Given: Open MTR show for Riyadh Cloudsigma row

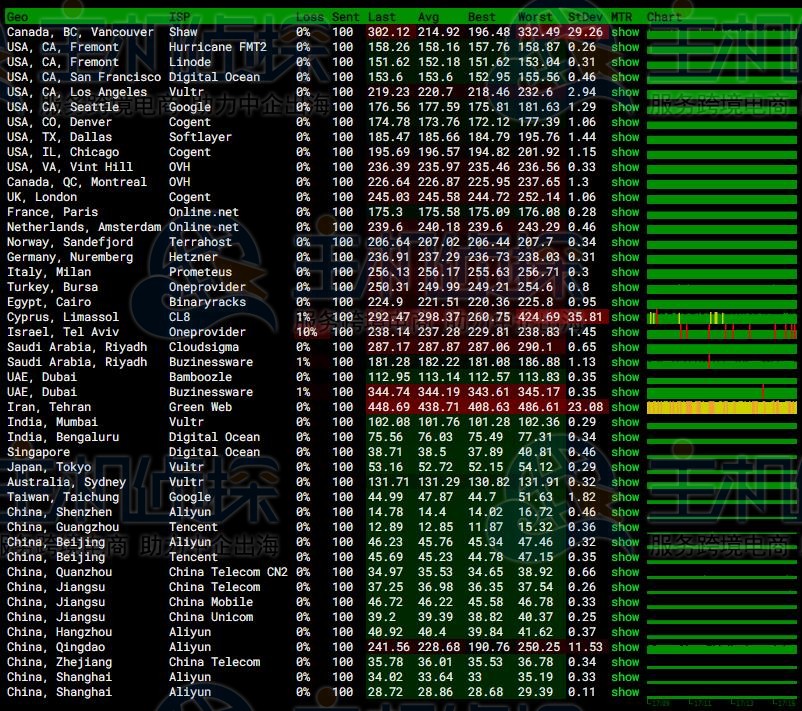Looking at the screenshot, I should [x=625, y=347].
